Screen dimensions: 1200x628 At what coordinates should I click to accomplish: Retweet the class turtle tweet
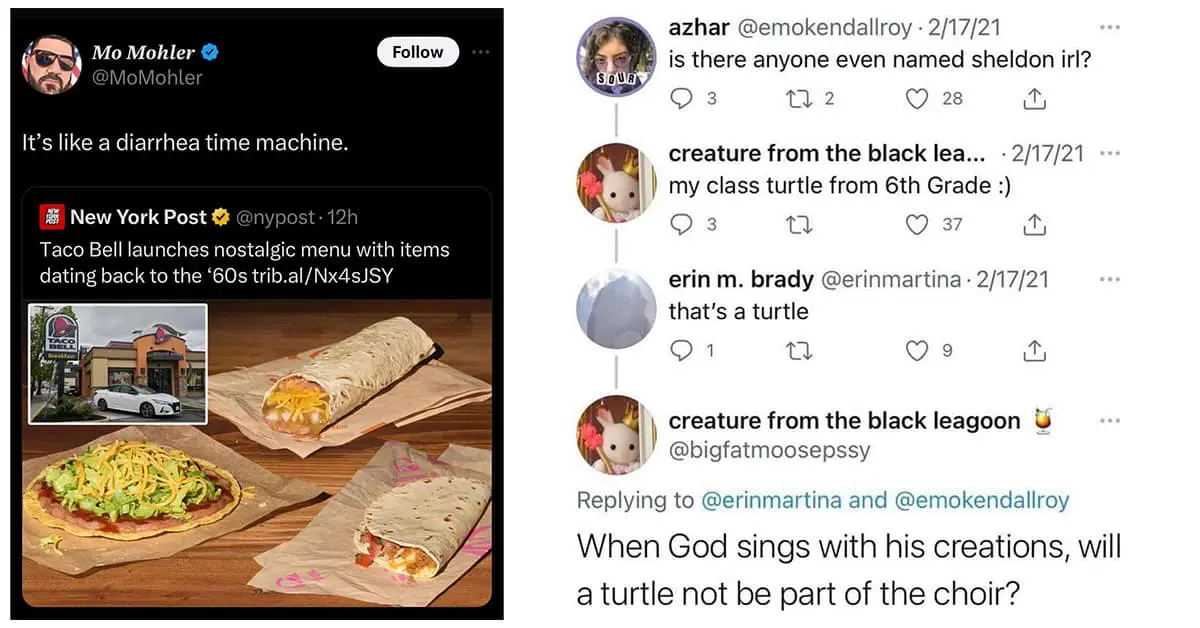(798, 224)
